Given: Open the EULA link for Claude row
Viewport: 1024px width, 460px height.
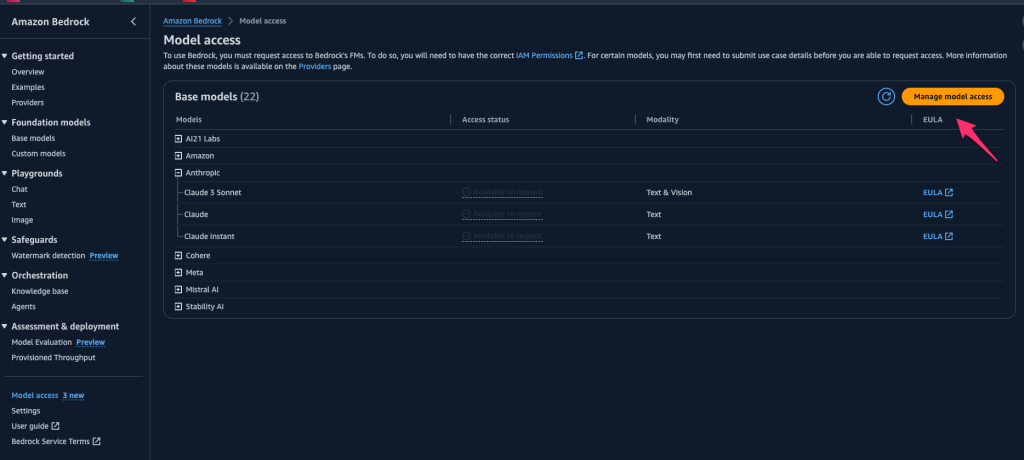Looking at the screenshot, I should [x=938, y=214].
